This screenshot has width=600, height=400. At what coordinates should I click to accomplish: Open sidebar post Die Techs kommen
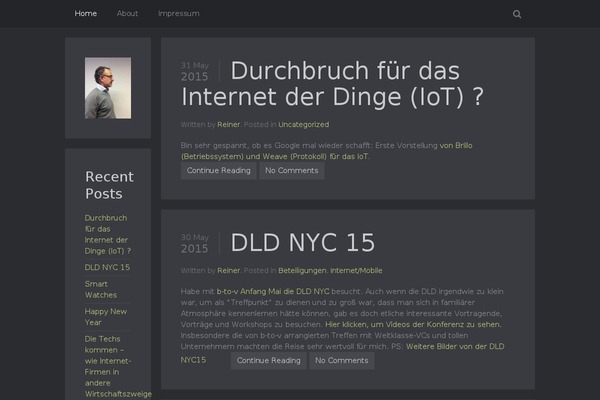pyautogui.click(x=118, y=366)
